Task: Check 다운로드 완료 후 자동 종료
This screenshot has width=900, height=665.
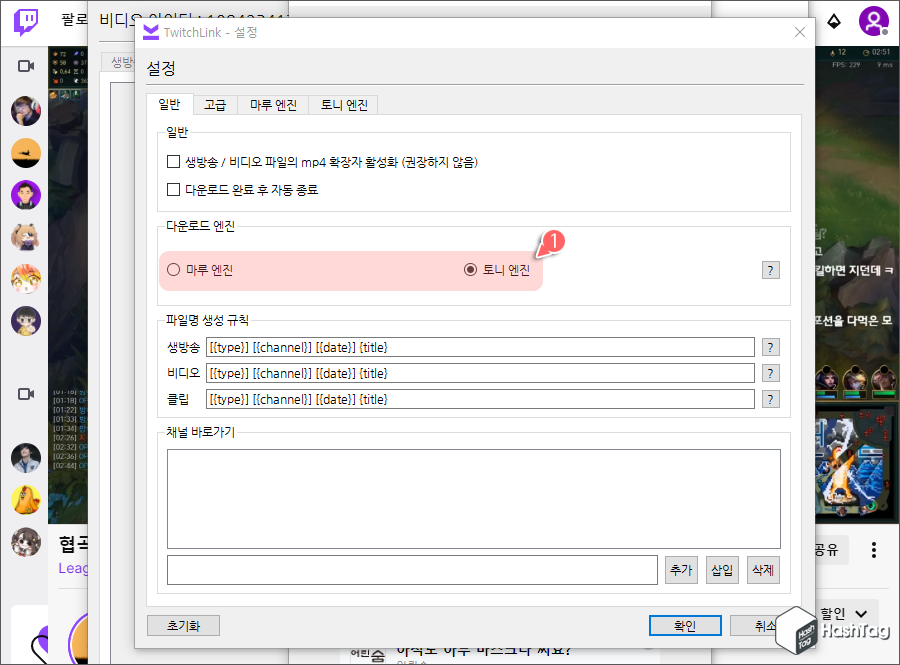Action: (x=173, y=189)
